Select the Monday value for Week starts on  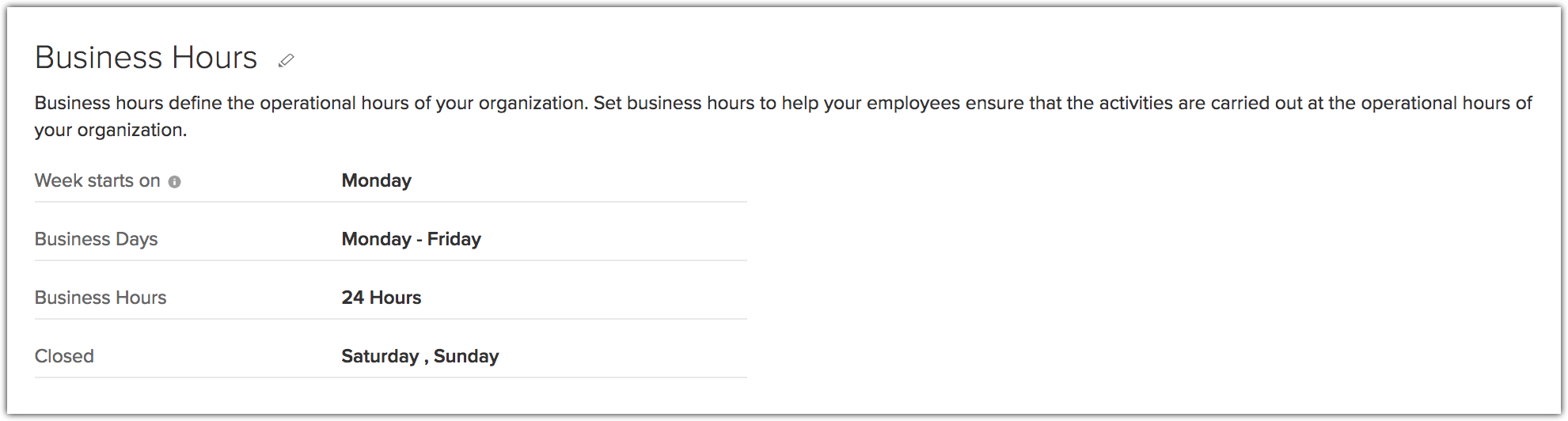click(x=376, y=181)
